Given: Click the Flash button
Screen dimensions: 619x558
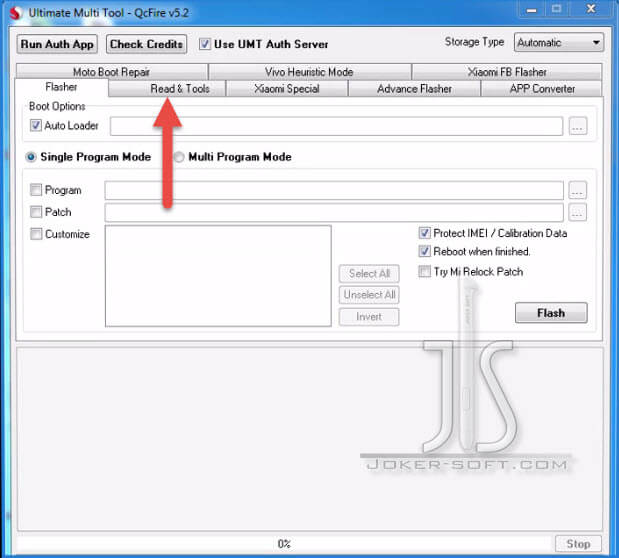Looking at the screenshot, I should (551, 313).
